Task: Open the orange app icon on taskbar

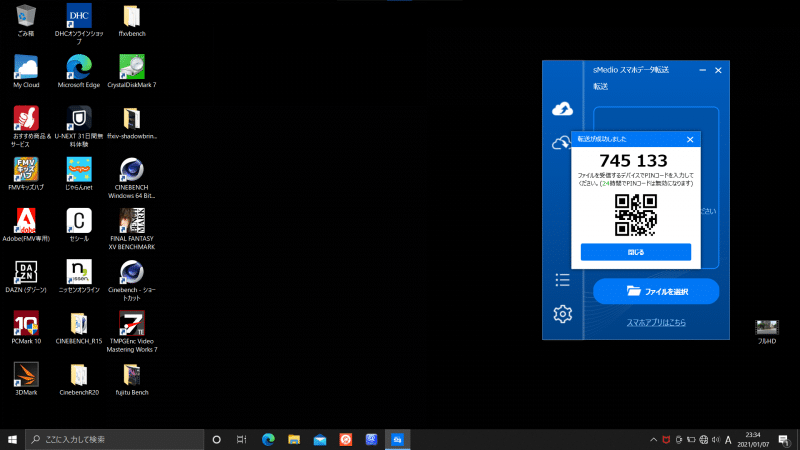Action: [345, 439]
